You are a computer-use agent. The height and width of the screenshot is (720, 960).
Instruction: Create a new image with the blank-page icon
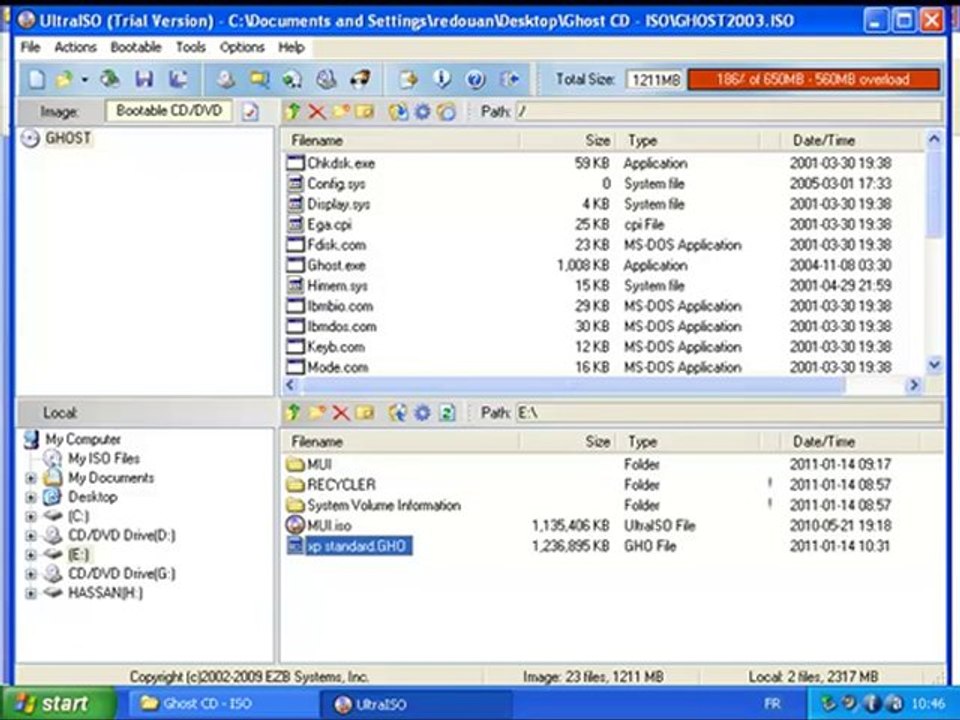coord(37,79)
